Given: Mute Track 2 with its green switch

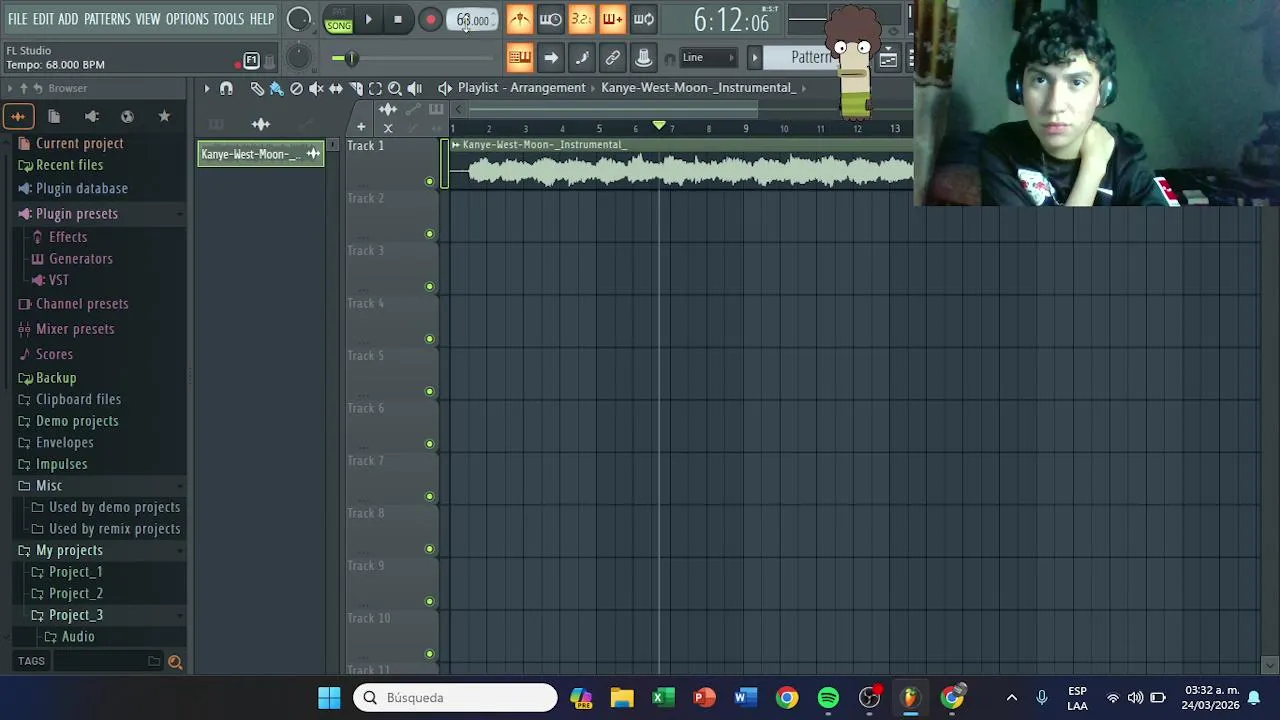Looking at the screenshot, I should (x=430, y=234).
